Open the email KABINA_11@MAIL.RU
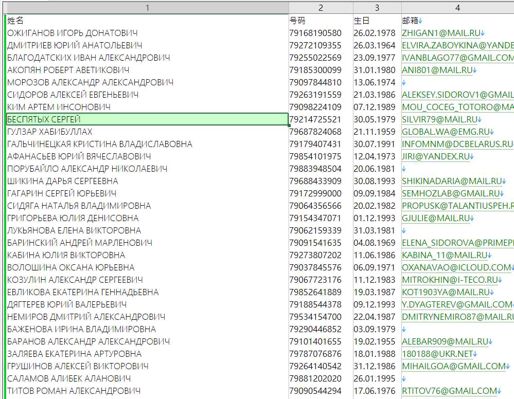This screenshot has width=514, height=399. click(x=445, y=255)
